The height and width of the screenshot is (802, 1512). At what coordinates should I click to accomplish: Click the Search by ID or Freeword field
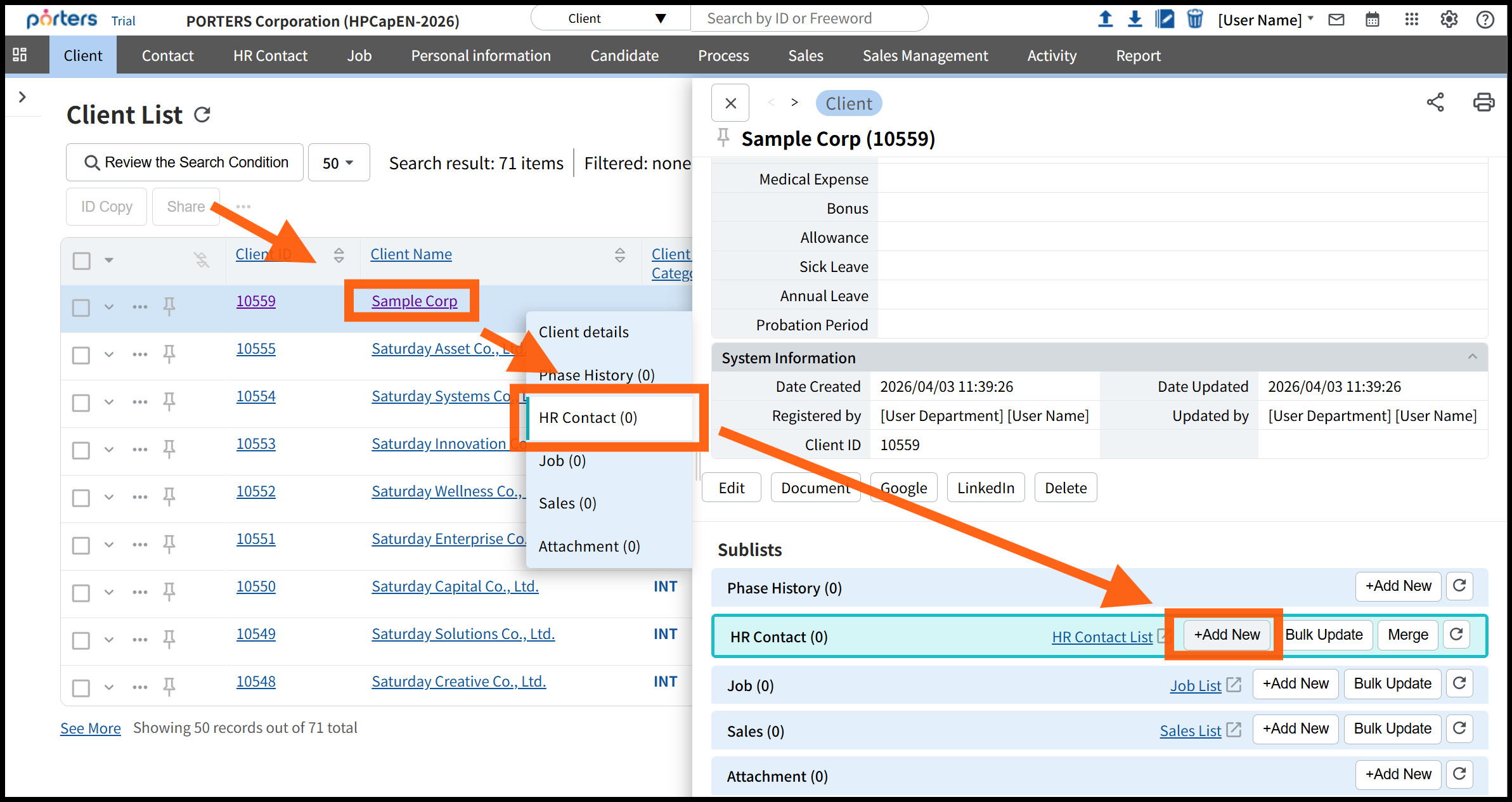[808, 18]
